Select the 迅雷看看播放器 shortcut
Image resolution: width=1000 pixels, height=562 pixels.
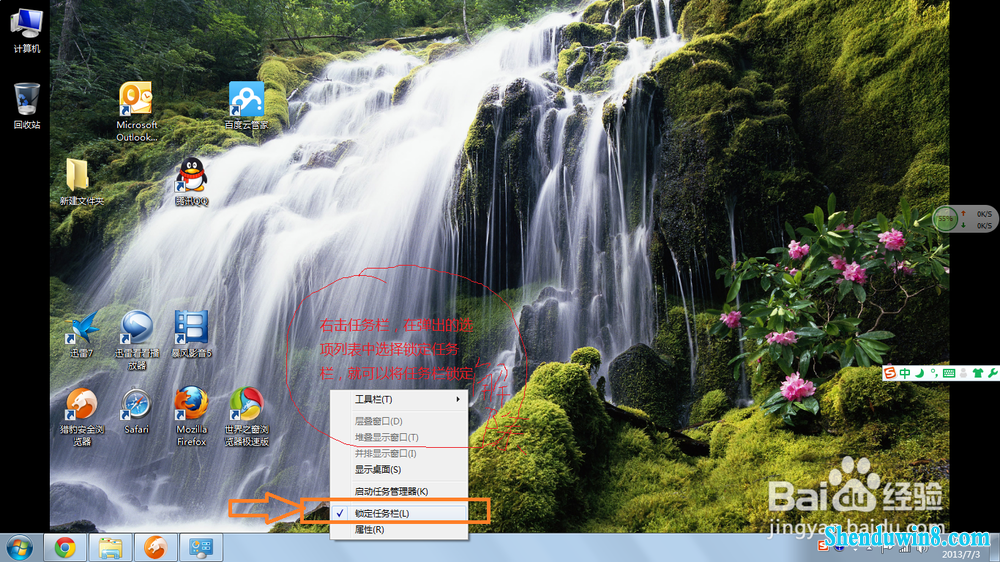(136, 339)
